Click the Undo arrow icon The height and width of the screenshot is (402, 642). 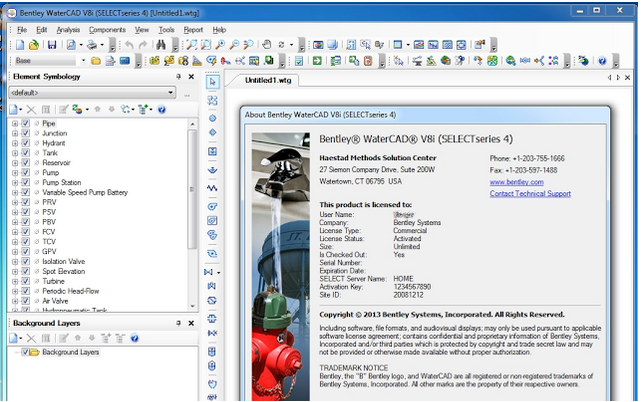pos(129,45)
